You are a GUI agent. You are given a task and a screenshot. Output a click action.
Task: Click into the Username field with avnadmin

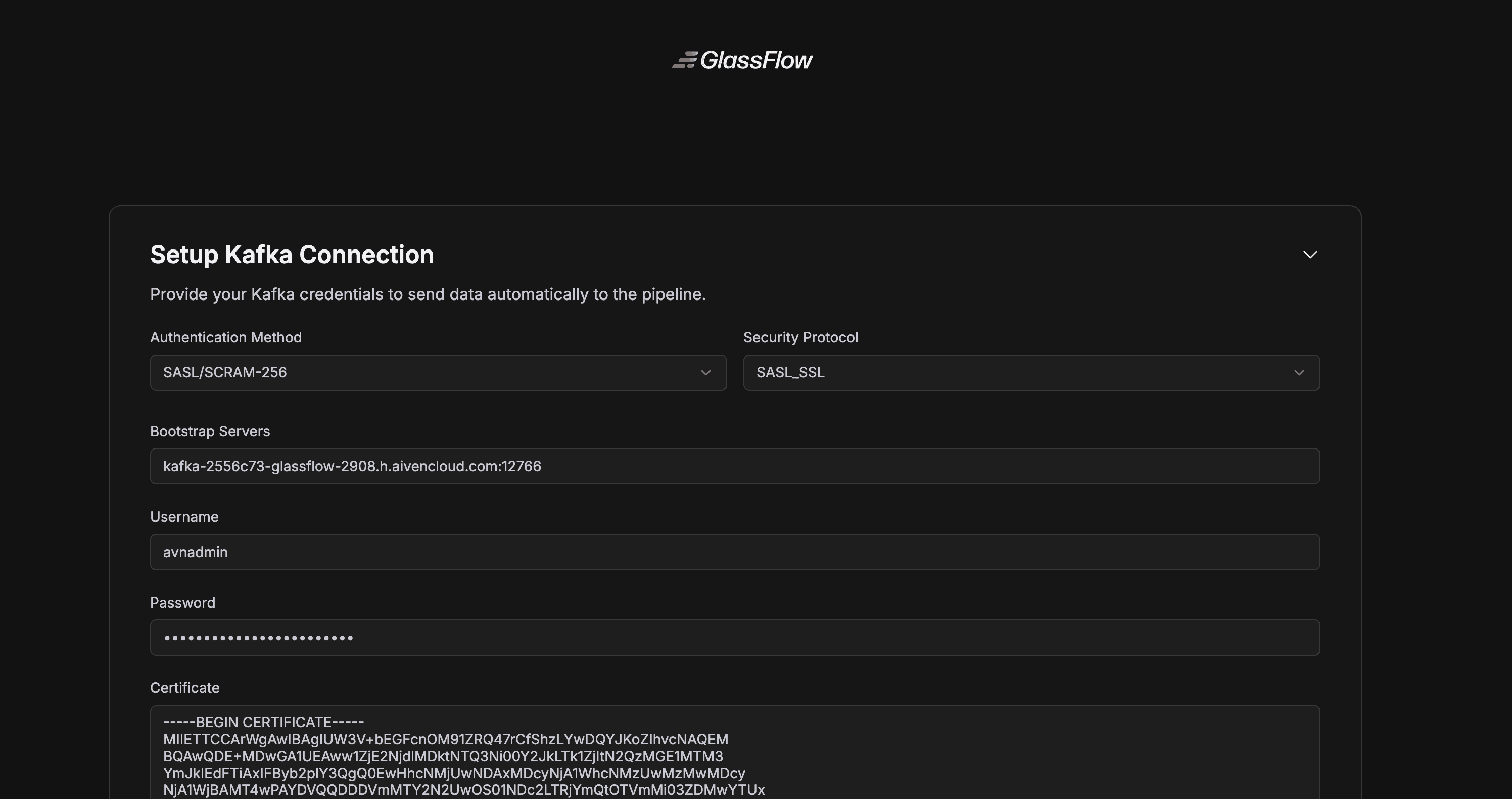tap(735, 552)
